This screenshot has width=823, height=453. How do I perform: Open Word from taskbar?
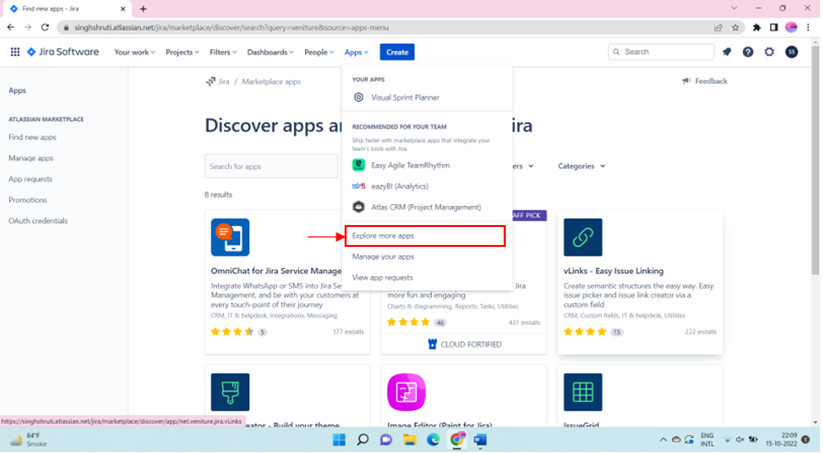(481, 440)
